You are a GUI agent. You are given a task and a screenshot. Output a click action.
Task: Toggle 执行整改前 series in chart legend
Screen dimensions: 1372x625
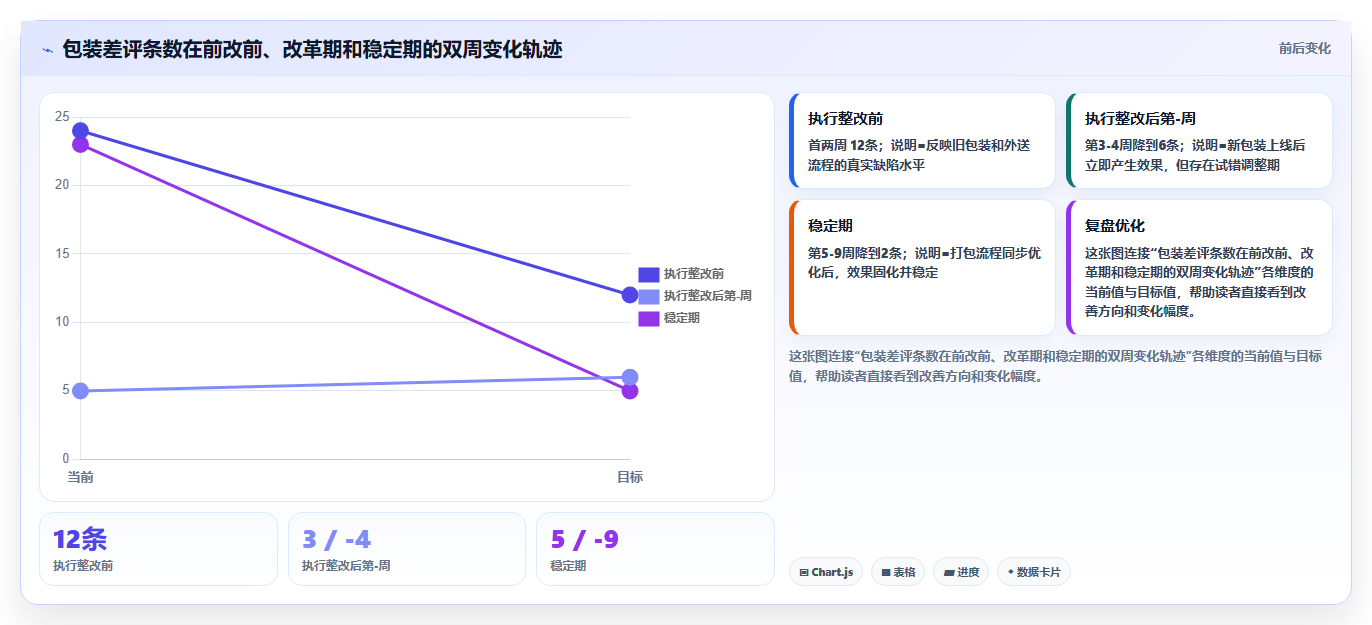(681, 274)
